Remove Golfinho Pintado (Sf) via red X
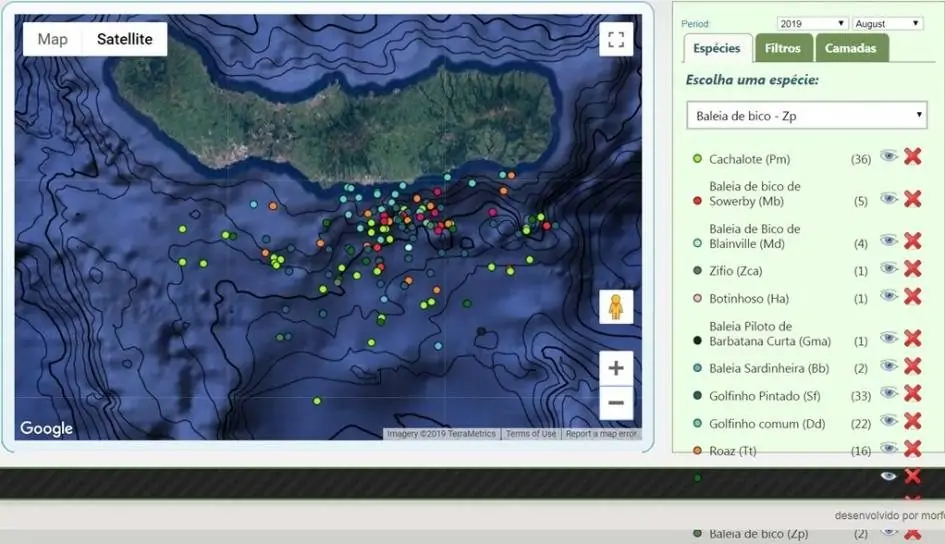This screenshot has width=945, height=544. click(912, 394)
